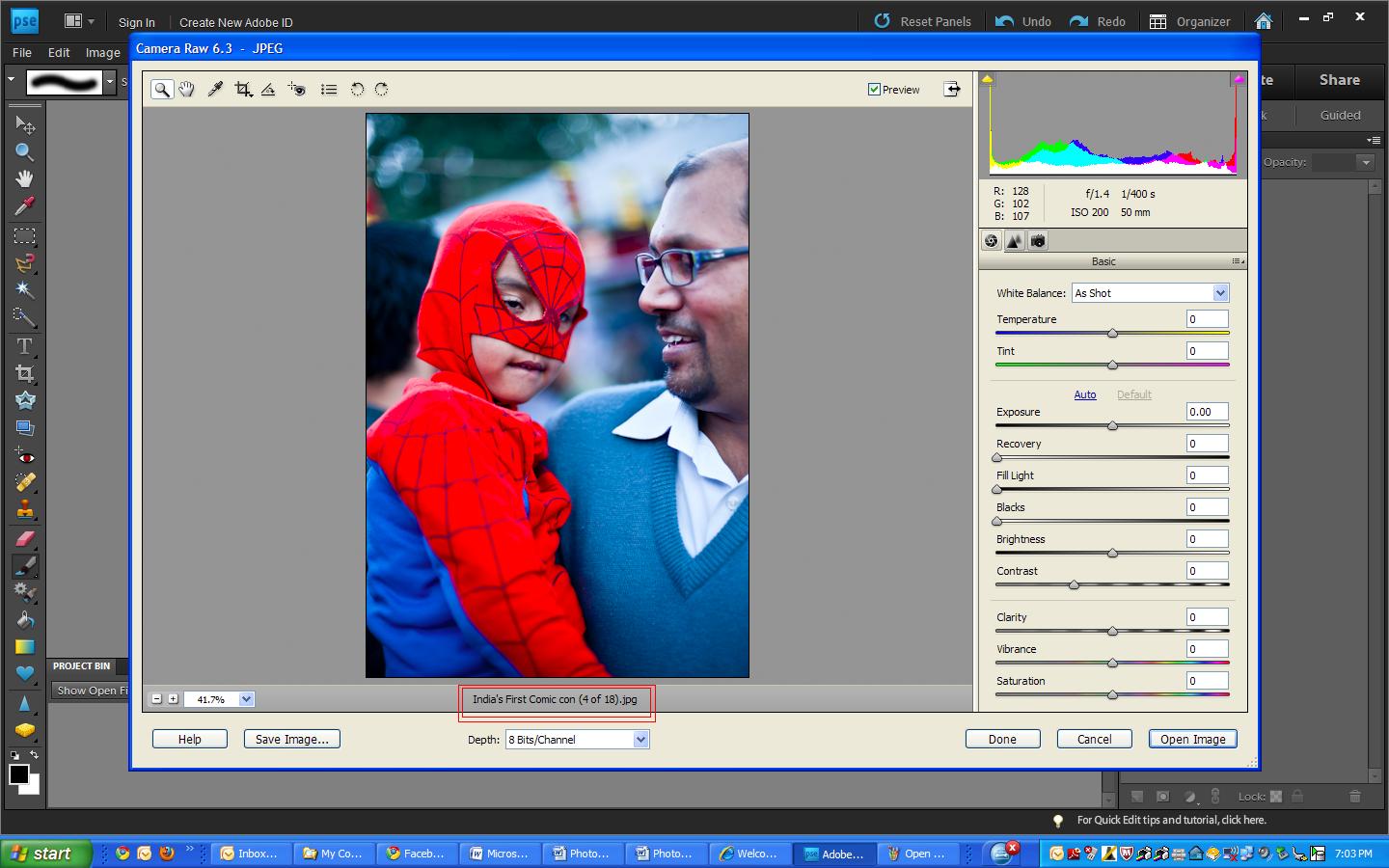The height and width of the screenshot is (868, 1389).
Task: Select Eyedropper tool in Elements toolbox
Action: [x=25, y=205]
